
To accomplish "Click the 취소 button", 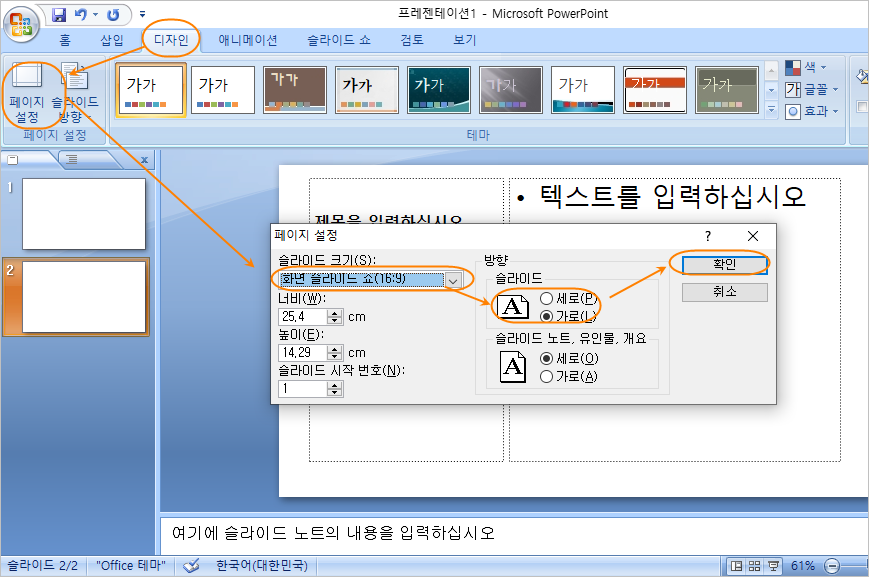I will [x=724, y=292].
